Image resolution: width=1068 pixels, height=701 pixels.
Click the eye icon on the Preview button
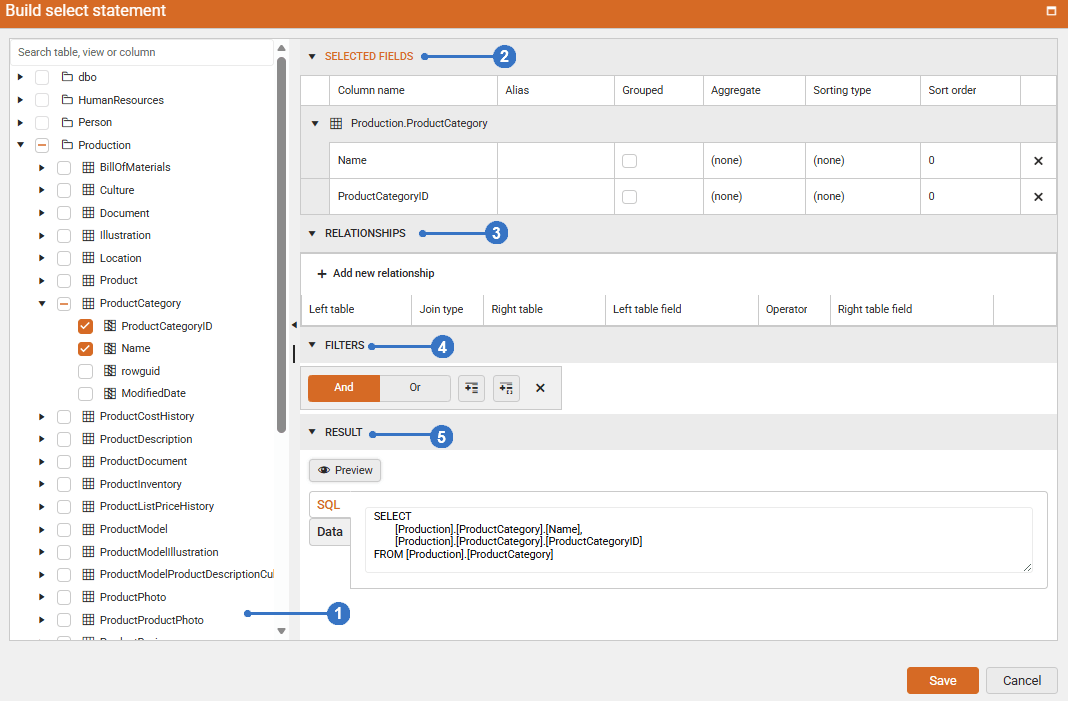[x=322, y=470]
